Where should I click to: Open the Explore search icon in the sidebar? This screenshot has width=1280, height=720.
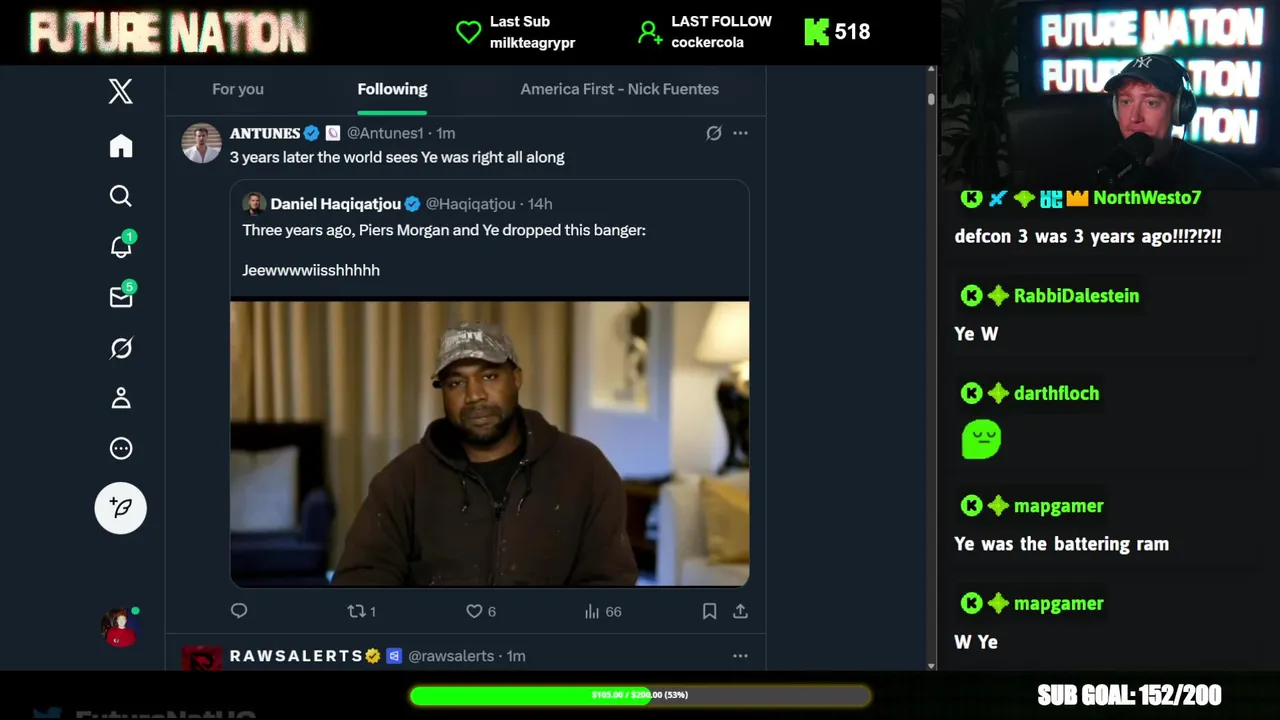pos(121,196)
